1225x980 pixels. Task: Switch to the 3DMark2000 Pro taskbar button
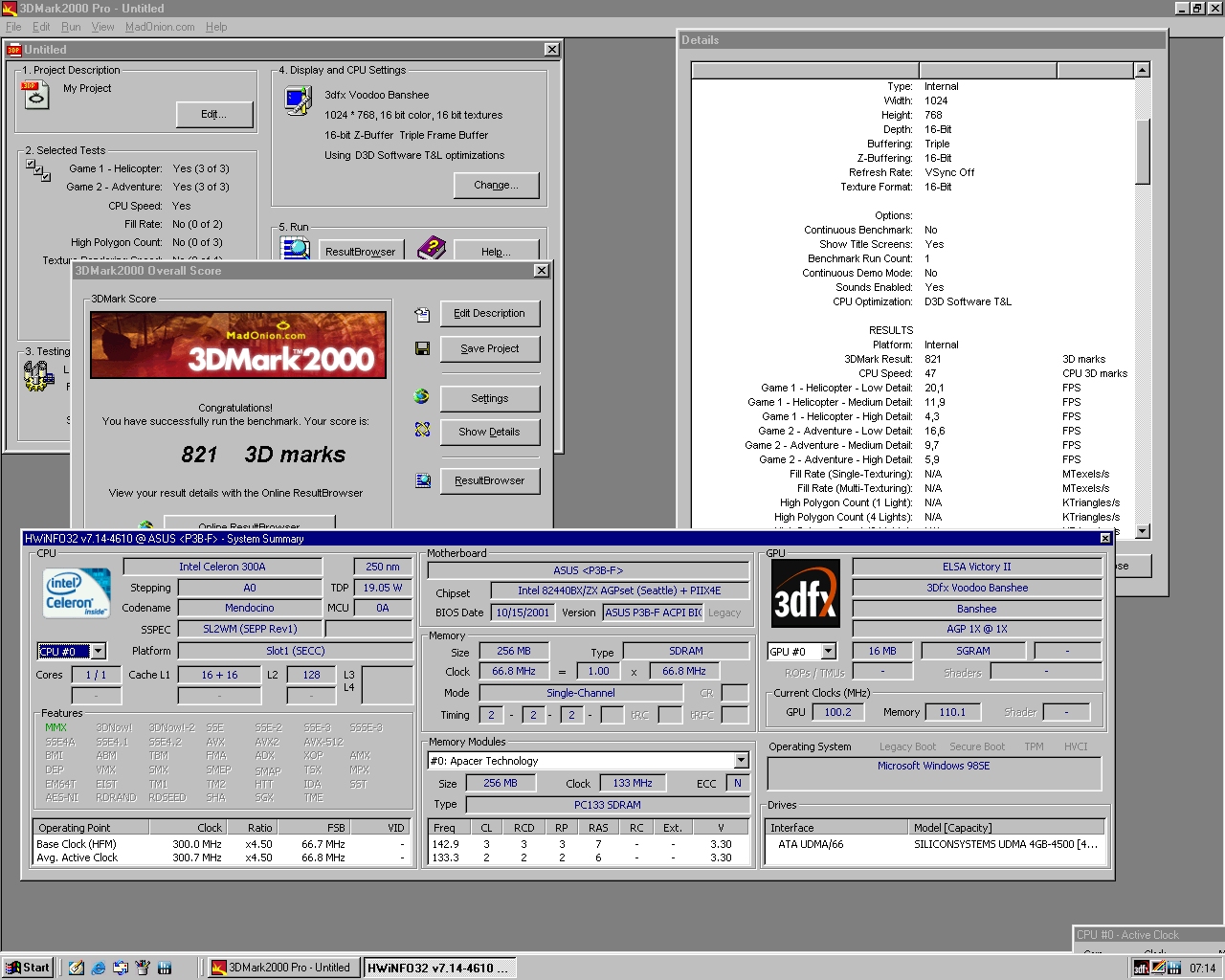pos(283,968)
